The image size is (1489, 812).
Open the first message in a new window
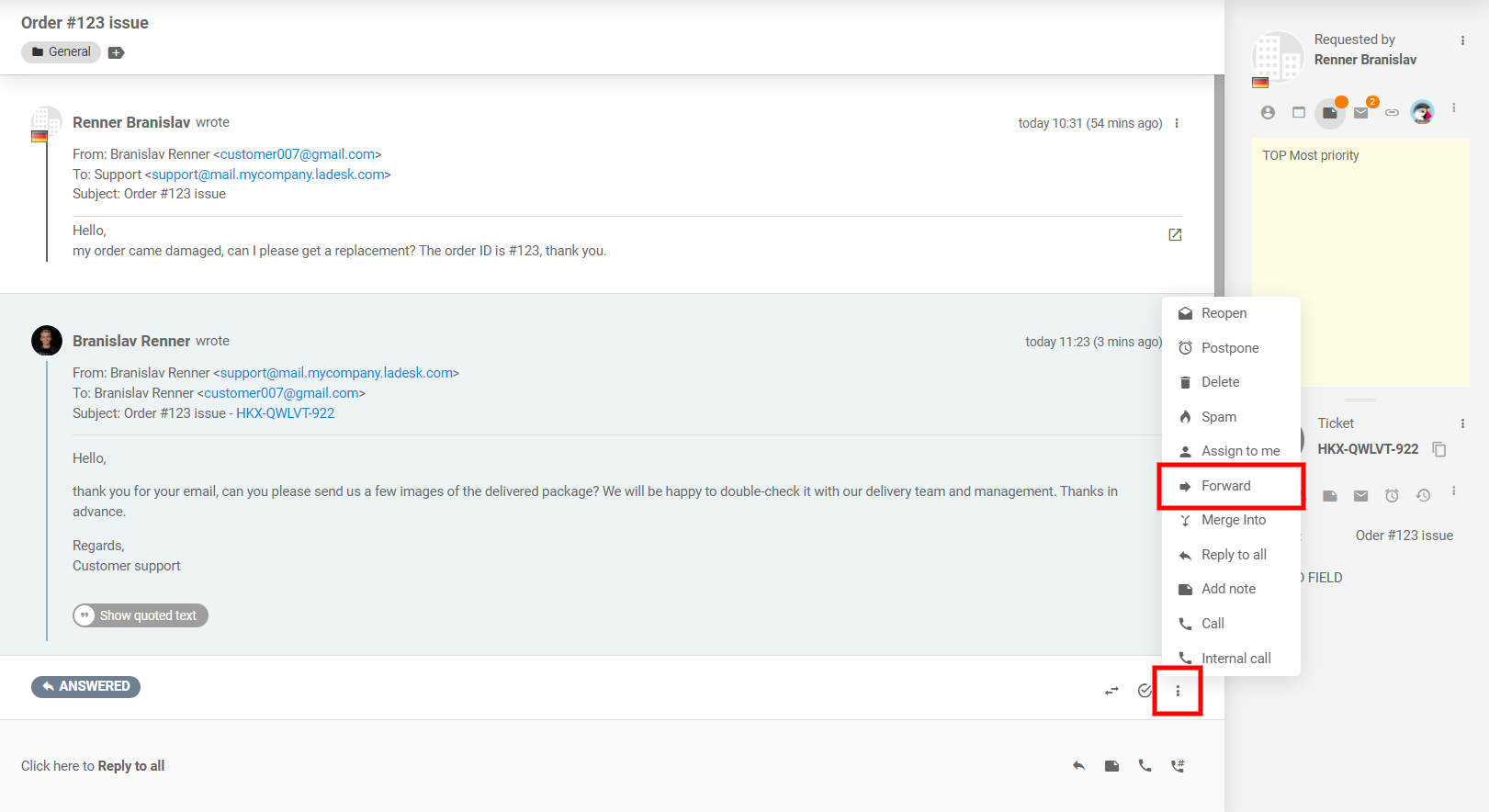pyautogui.click(x=1175, y=235)
